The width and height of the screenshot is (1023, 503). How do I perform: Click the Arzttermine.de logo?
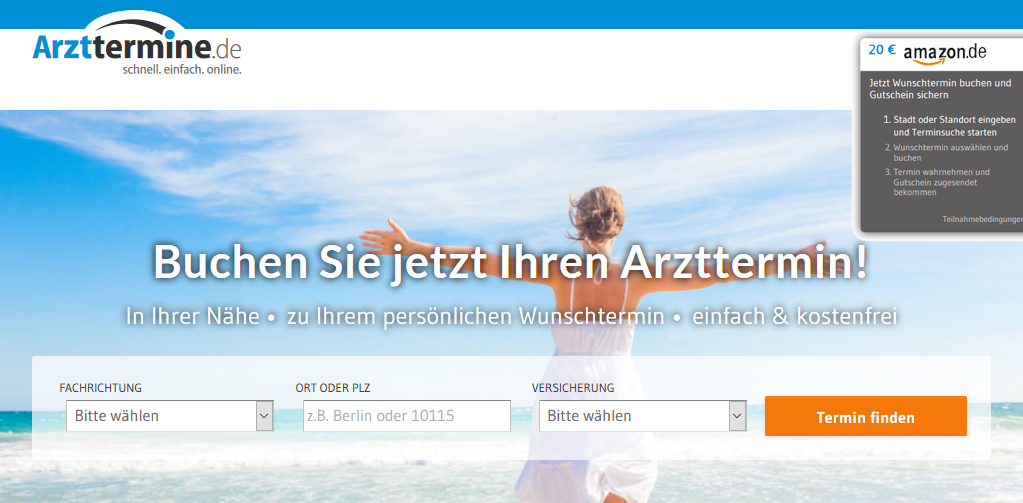pyautogui.click(x=137, y=44)
